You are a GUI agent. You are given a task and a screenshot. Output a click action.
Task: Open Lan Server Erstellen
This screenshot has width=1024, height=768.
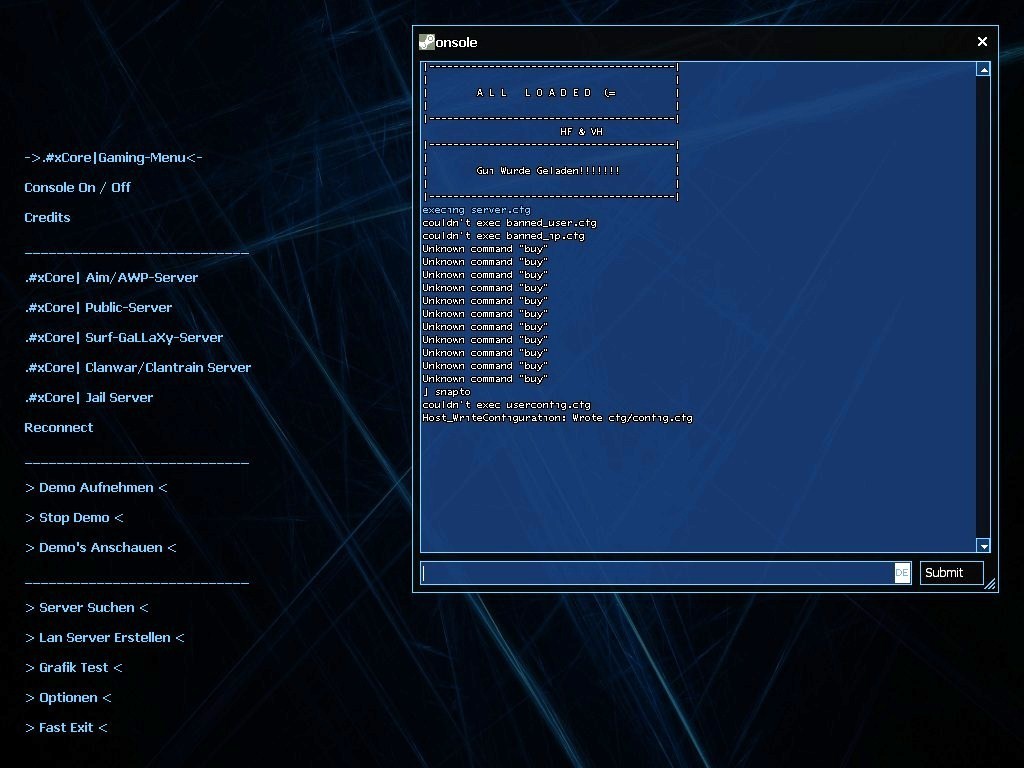pos(104,637)
